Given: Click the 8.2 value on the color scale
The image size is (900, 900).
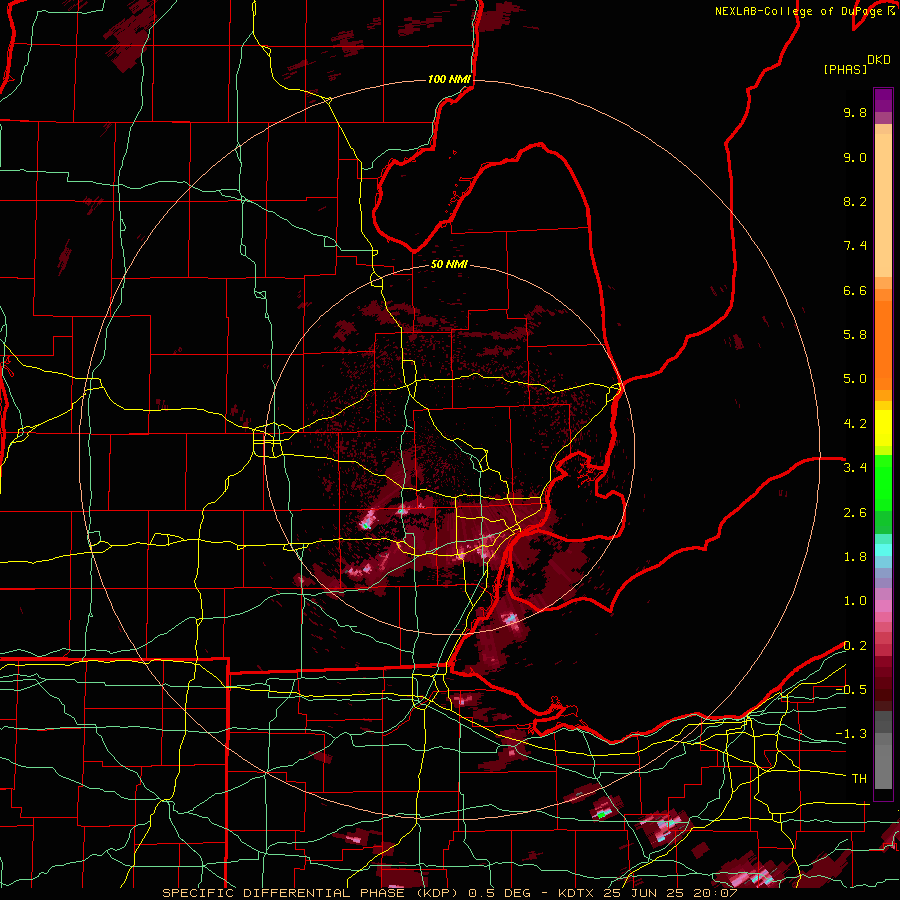Looking at the screenshot, I should tap(855, 201).
